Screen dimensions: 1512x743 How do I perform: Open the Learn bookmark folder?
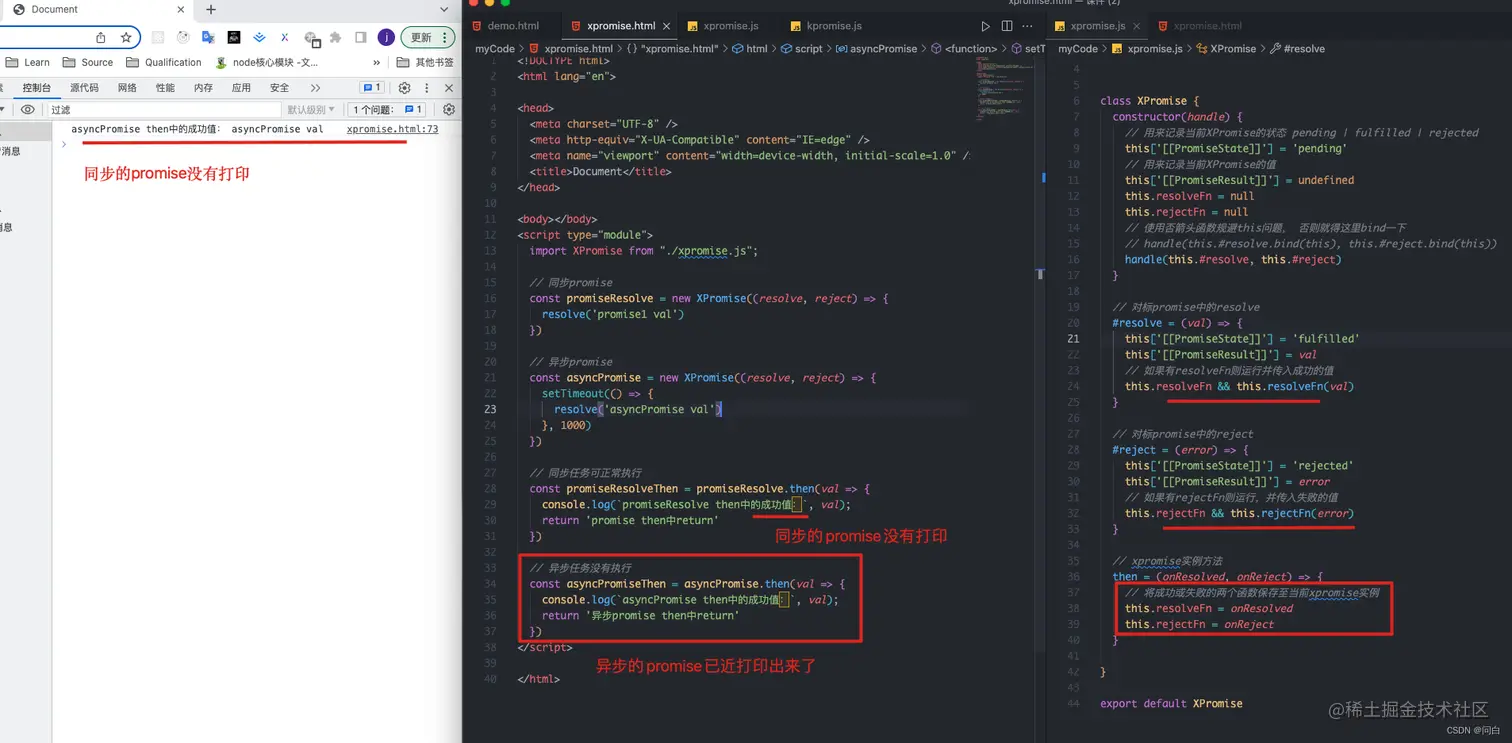[28, 62]
